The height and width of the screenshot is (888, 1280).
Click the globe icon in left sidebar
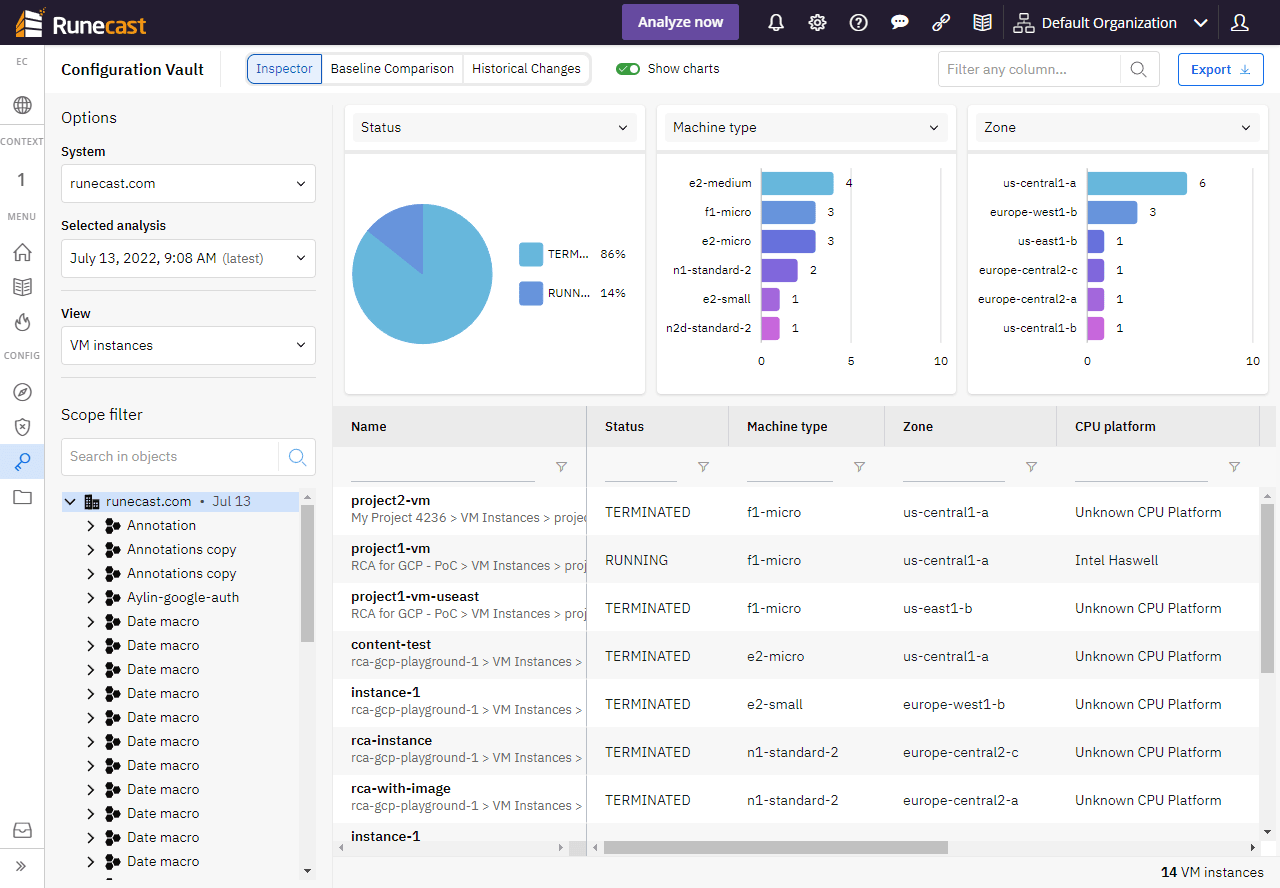click(22, 105)
